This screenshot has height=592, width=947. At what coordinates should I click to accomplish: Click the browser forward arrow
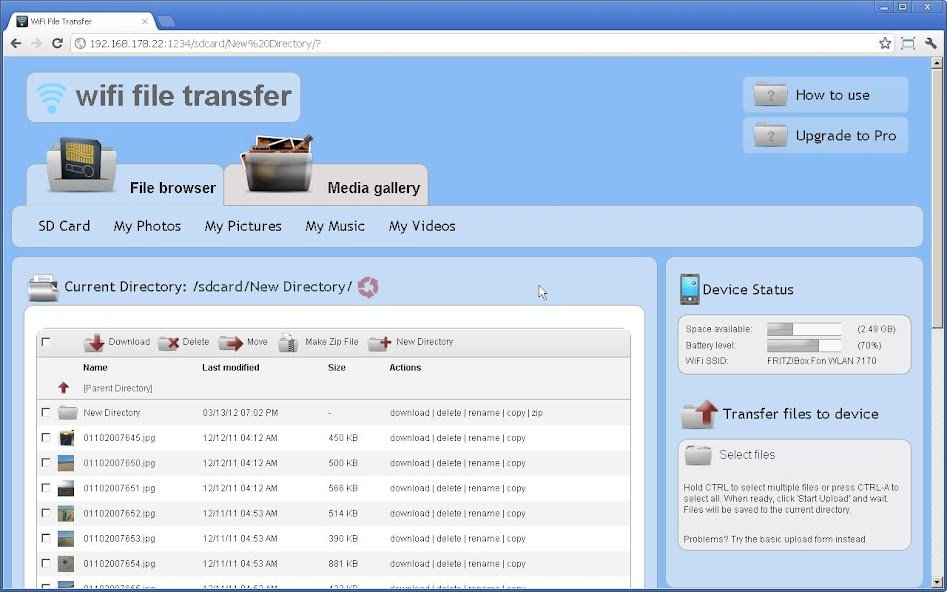(x=36, y=43)
